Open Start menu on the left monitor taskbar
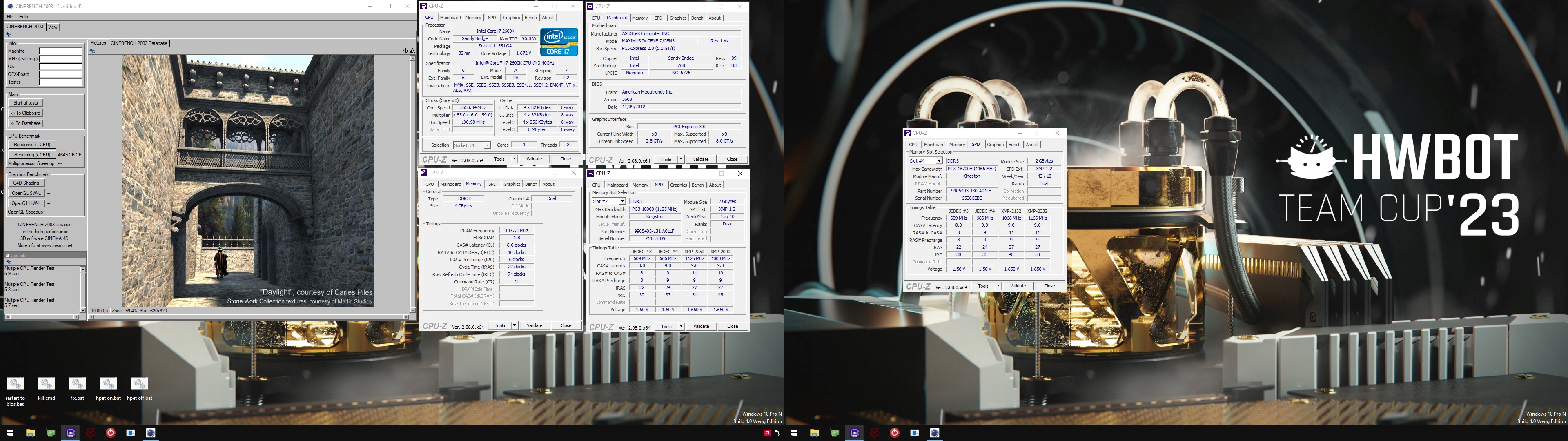The image size is (1568, 441). point(10,433)
